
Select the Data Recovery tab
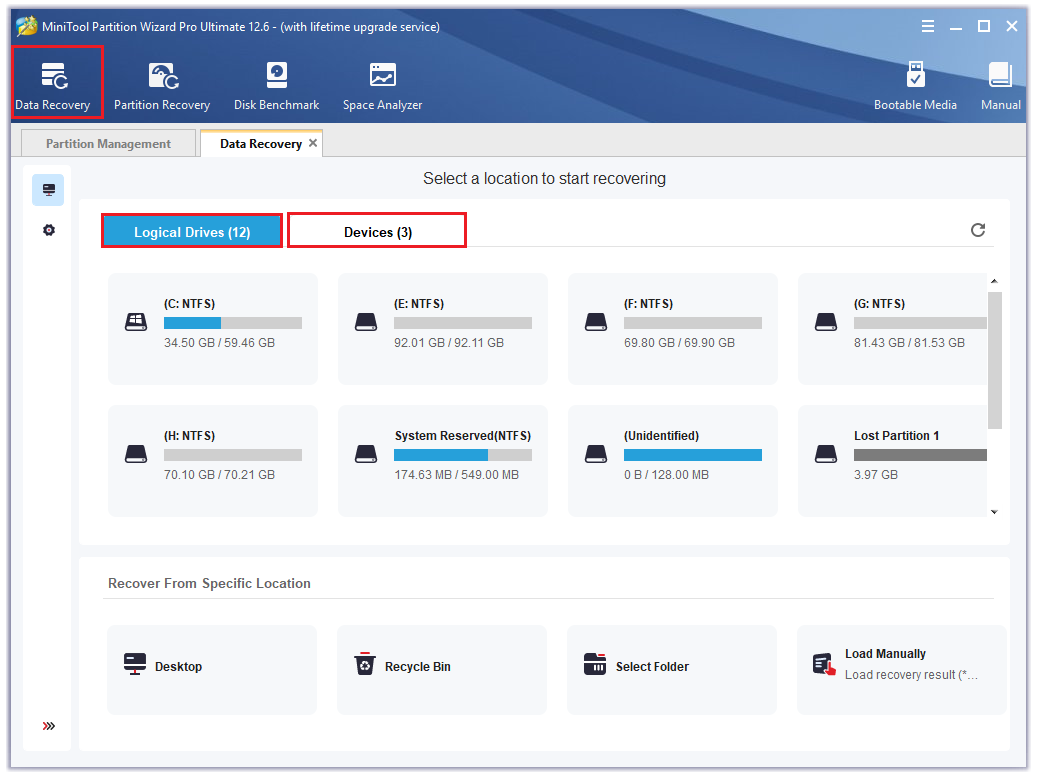coord(260,144)
